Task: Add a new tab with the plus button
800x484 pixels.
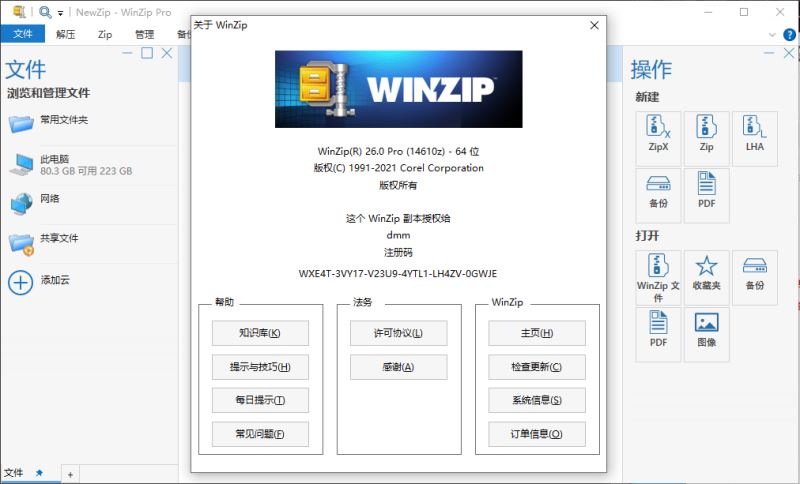Action: click(70, 473)
